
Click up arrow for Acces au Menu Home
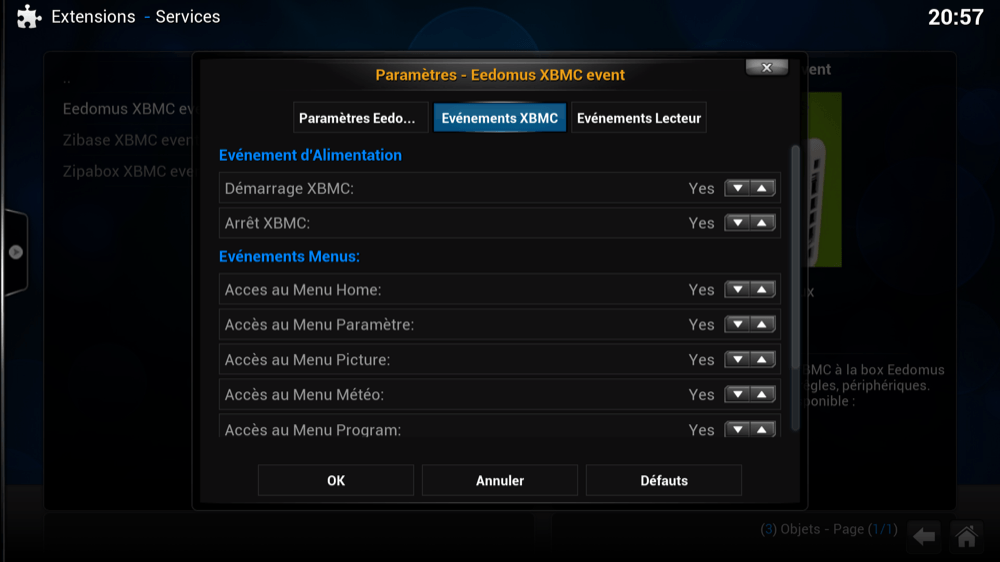point(762,290)
